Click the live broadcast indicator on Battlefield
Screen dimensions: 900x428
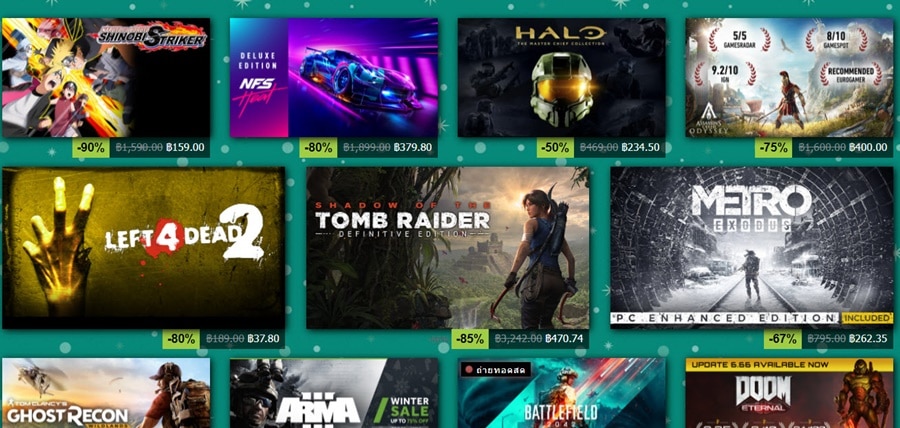(x=496, y=370)
